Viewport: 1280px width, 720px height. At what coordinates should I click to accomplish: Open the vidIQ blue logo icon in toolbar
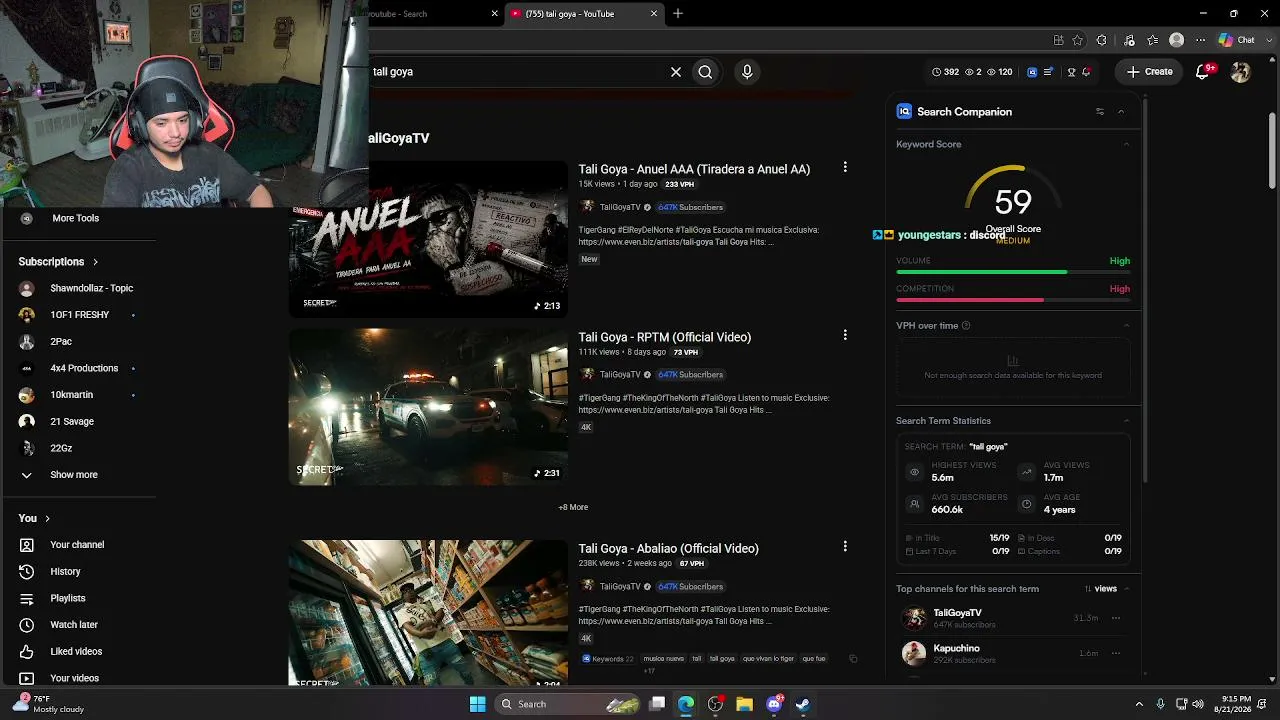coord(1032,72)
